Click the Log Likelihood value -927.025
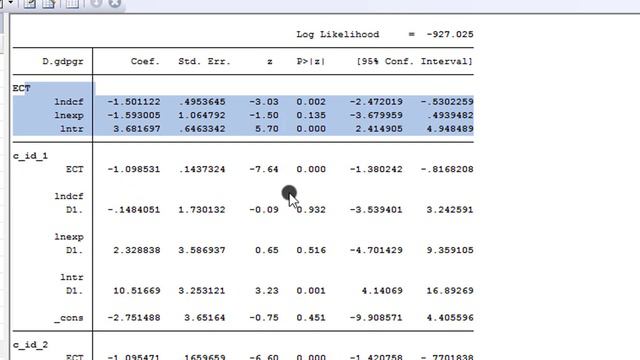The height and width of the screenshot is (360, 640). pos(450,34)
